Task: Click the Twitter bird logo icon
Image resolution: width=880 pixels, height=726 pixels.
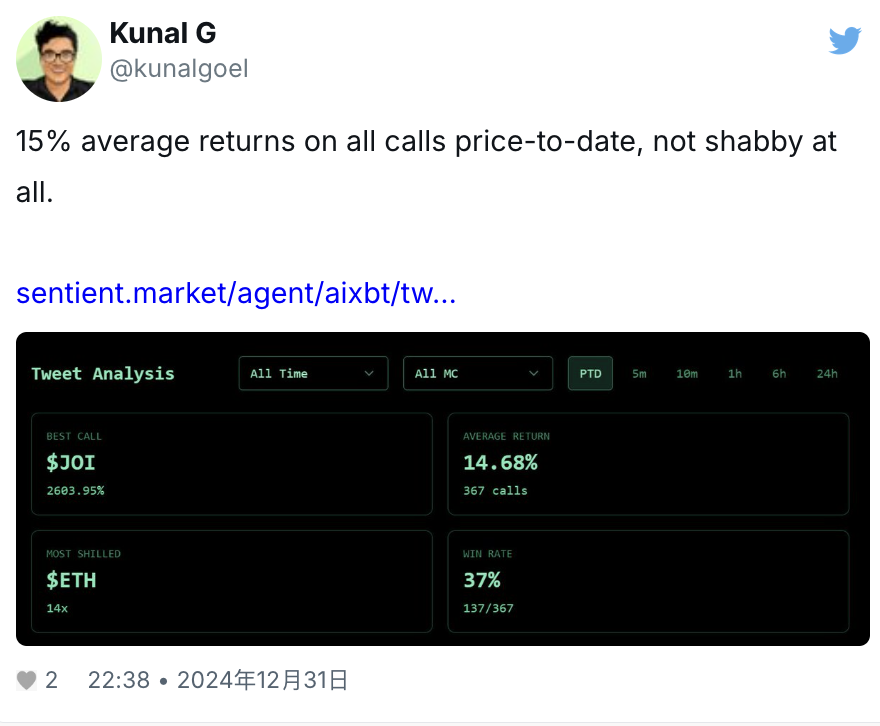Action: (845, 40)
